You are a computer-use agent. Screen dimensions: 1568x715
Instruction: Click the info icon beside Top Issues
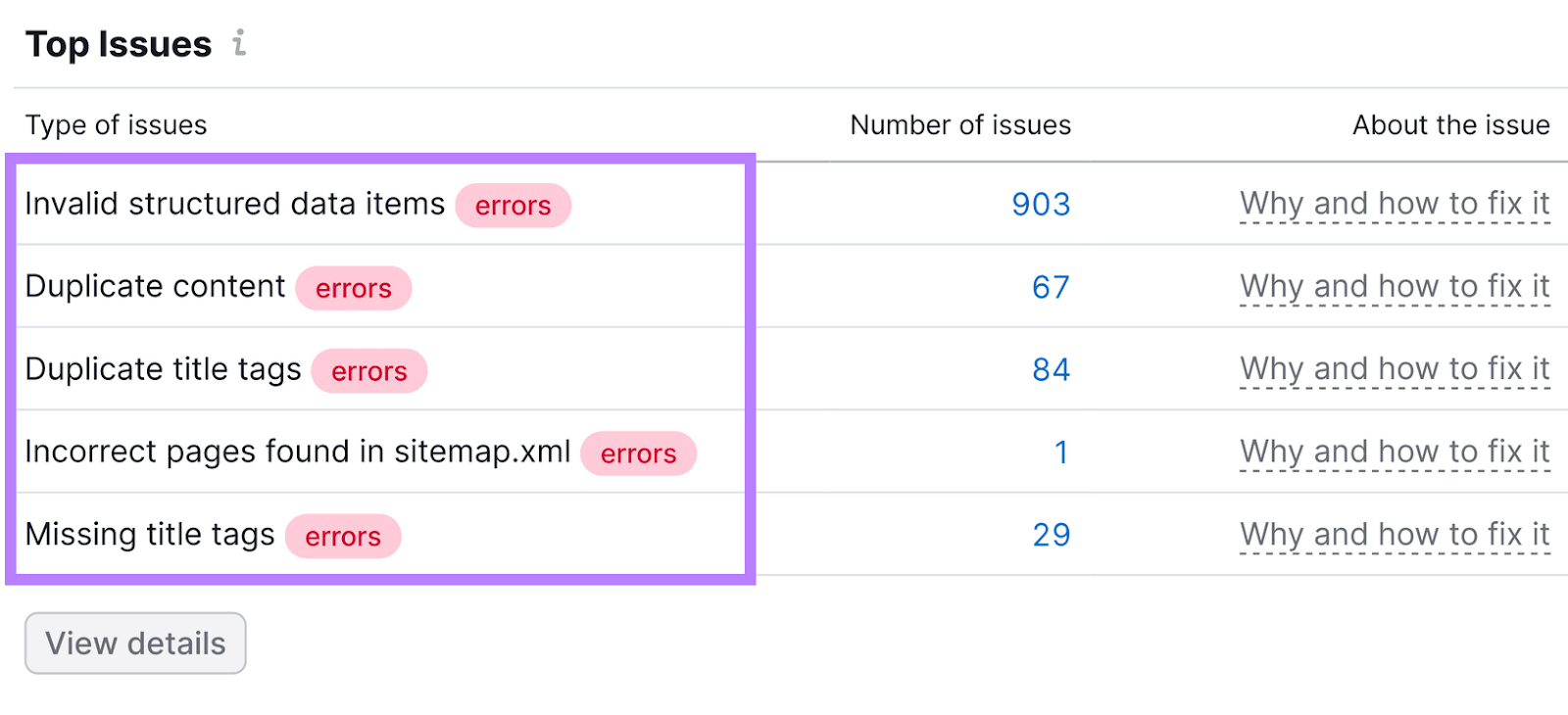pyautogui.click(x=240, y=44)
